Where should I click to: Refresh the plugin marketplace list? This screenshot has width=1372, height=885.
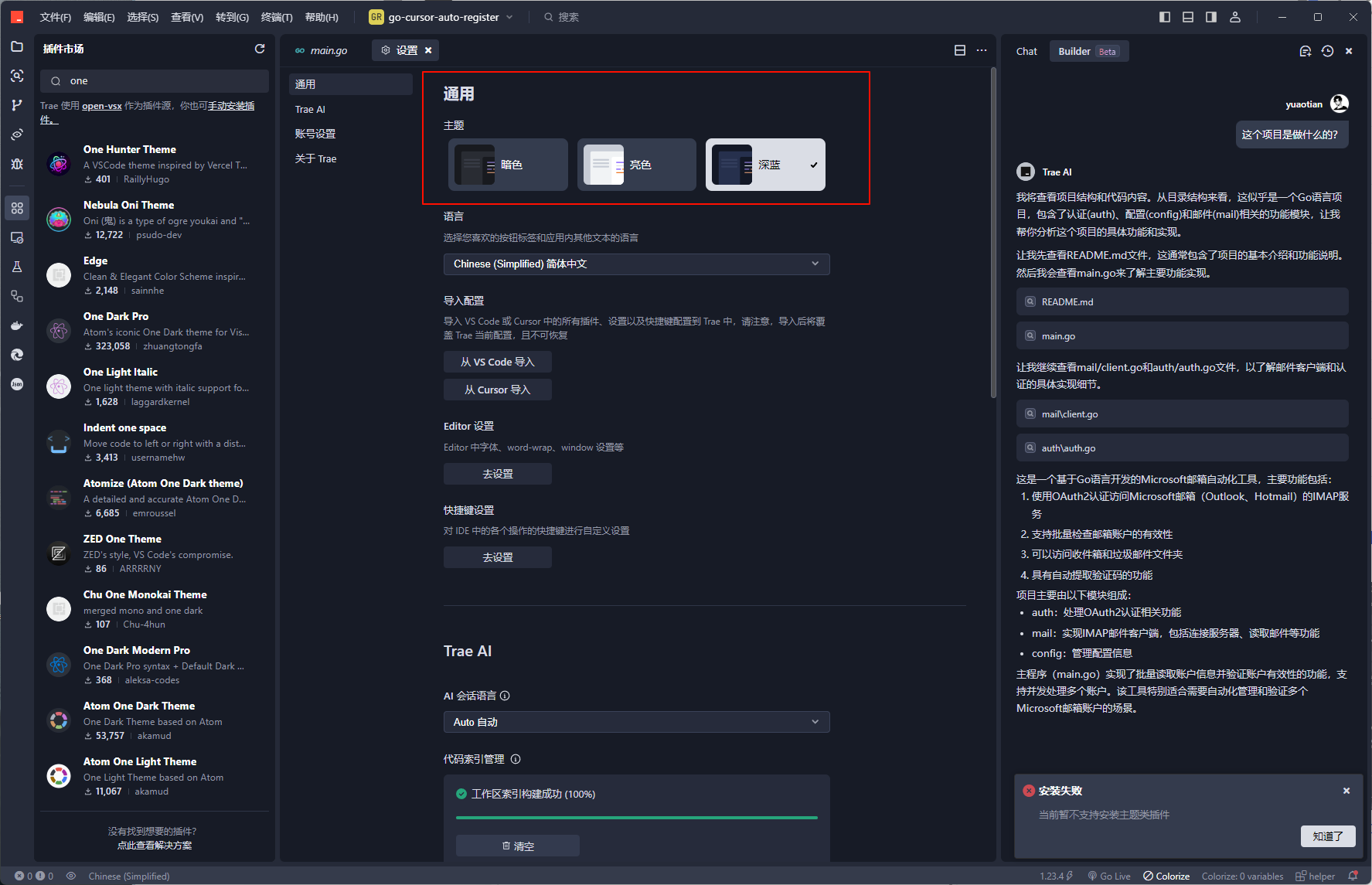pos(260,49)
